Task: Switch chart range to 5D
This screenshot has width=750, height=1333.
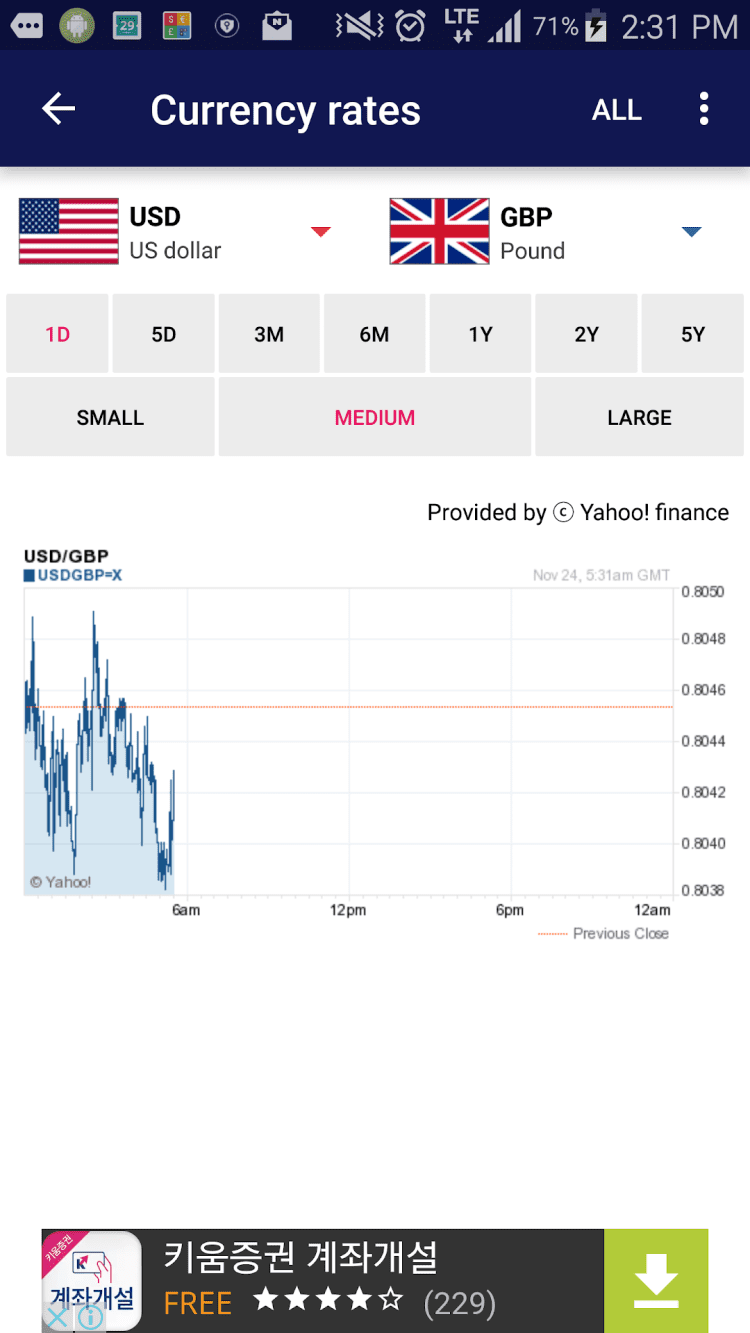Action: pyautogui.click(x=164, y=334)
